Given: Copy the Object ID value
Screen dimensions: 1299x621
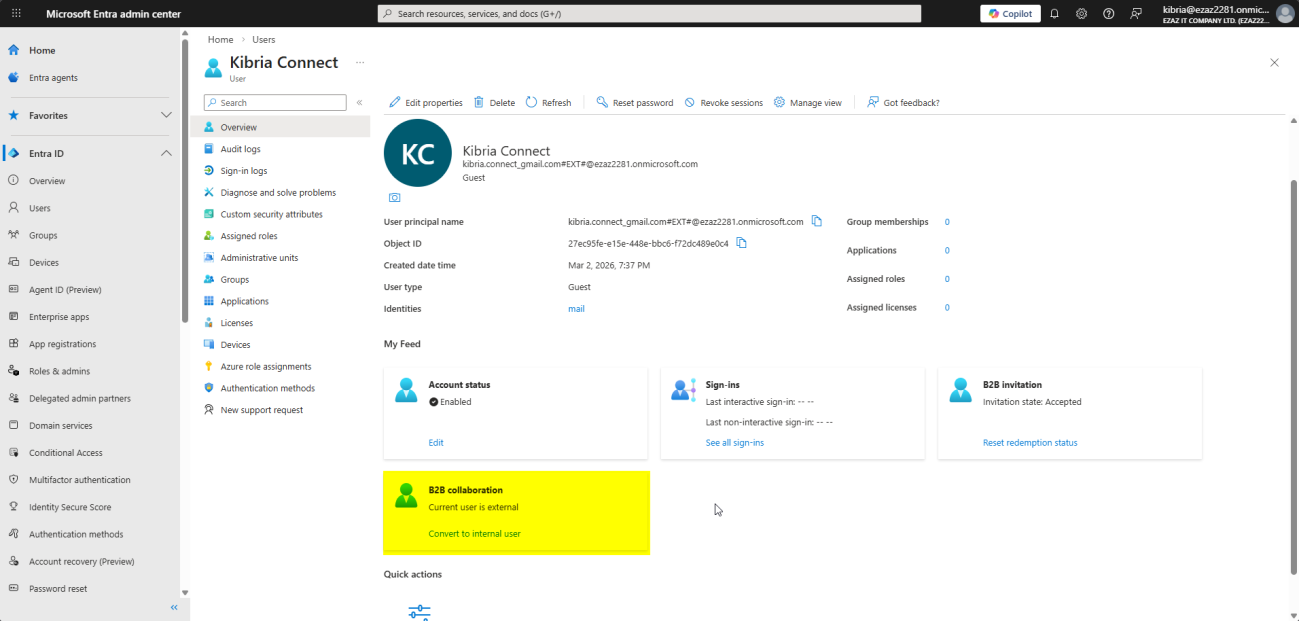Looking at the screenshot, I should [742, 243].
